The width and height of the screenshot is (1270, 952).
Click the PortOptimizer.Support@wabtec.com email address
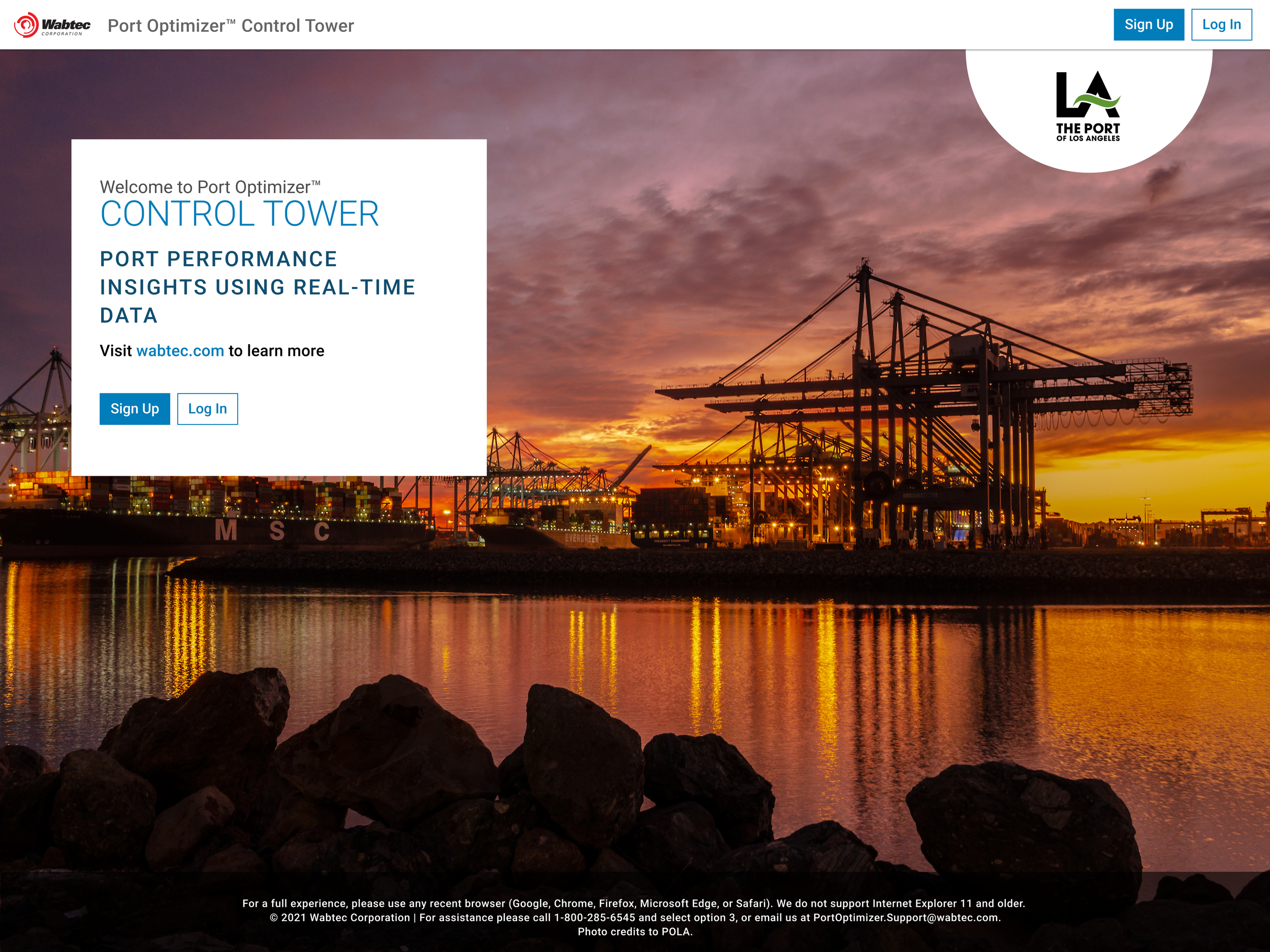(x=905, y=917)
